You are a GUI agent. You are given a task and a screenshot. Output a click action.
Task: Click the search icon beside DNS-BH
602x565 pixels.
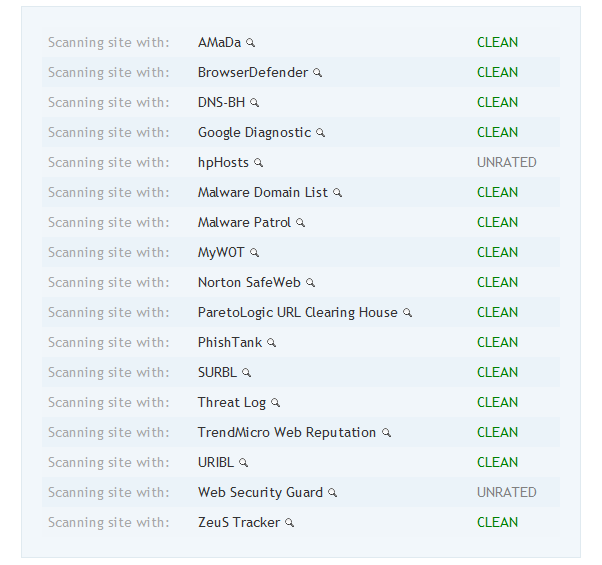click(x=254, y=102)
